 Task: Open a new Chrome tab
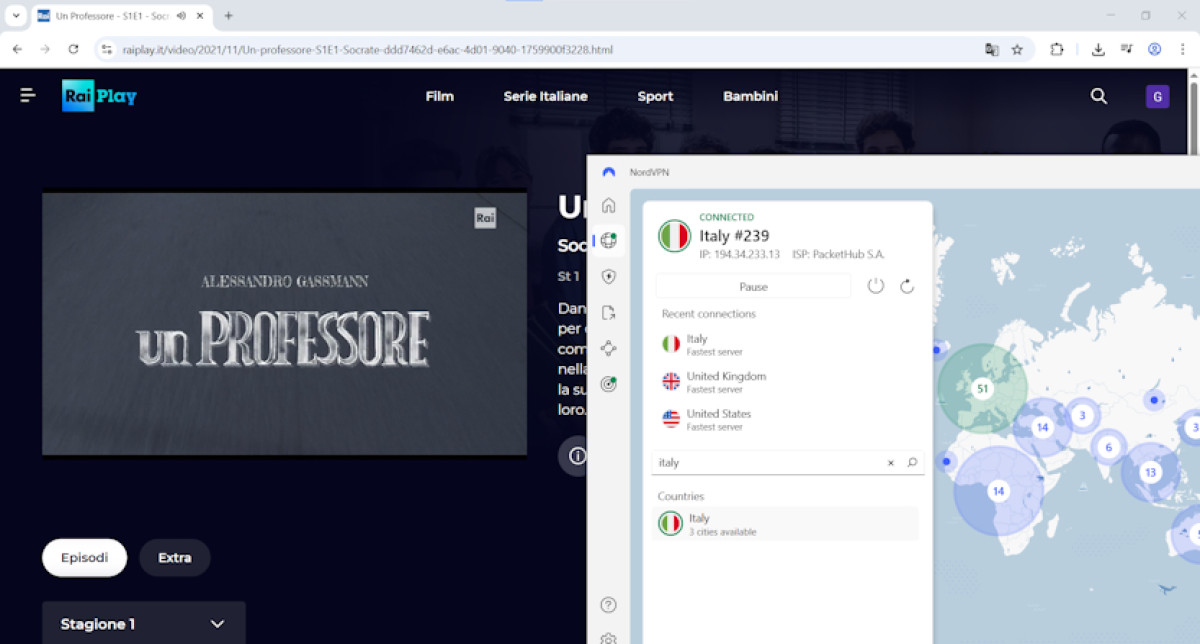pyautogui.click(x=228, y=16)
